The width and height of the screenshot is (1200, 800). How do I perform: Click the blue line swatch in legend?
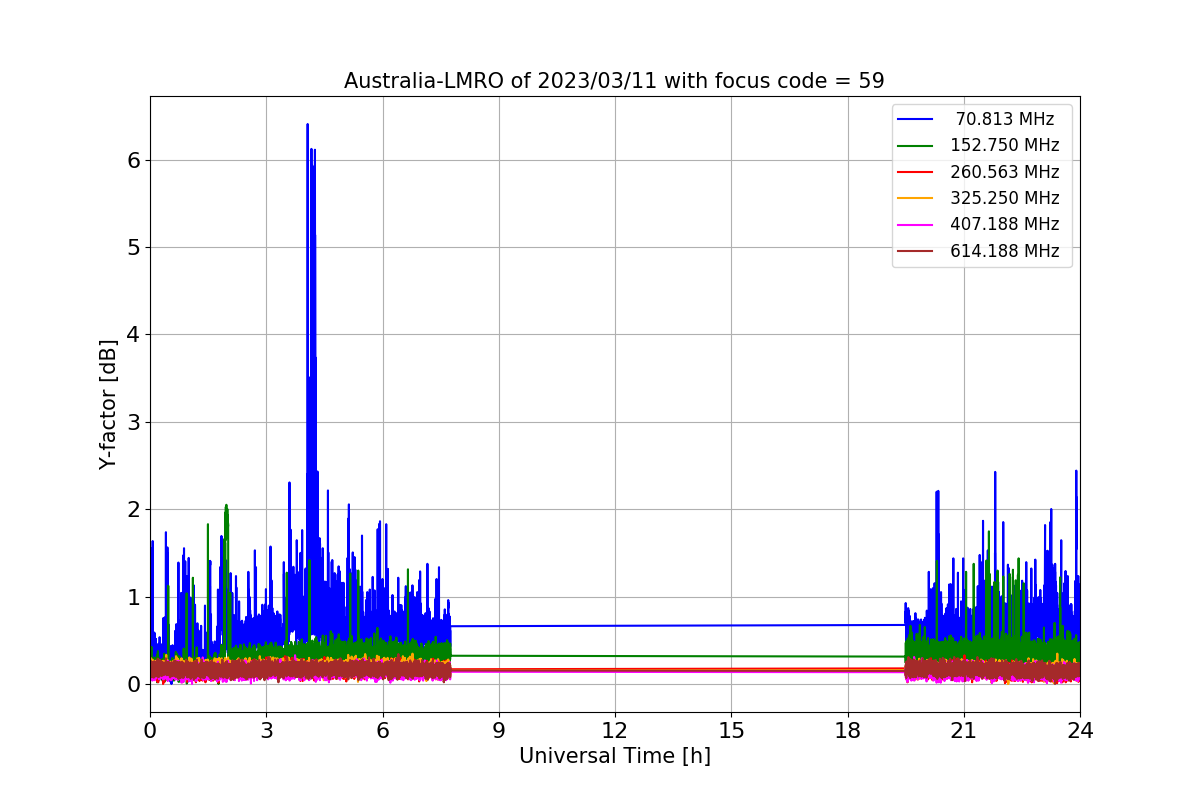pos(915,119)
